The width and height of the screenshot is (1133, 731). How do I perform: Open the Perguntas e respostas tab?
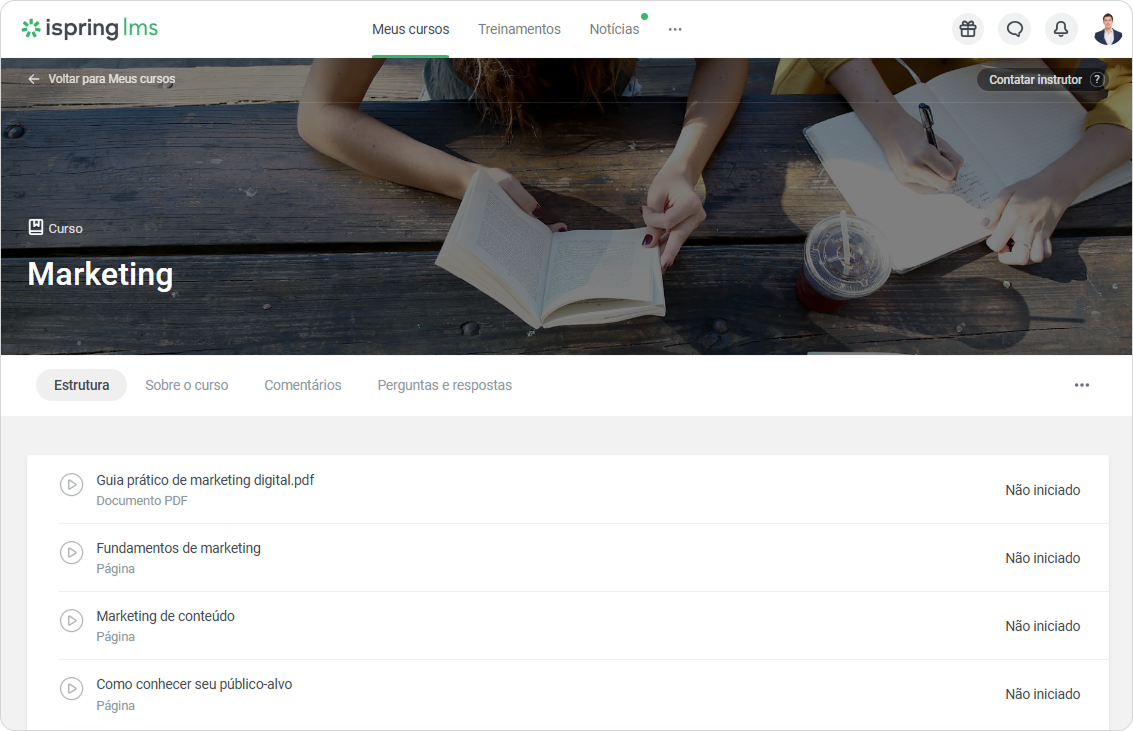444,385
